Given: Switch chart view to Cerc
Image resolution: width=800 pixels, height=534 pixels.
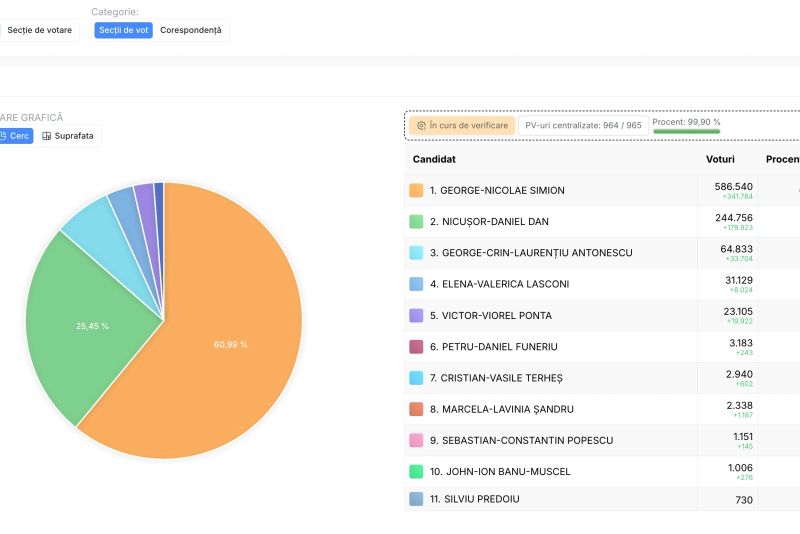Looking at the screenshot, I should click(19, 136).
